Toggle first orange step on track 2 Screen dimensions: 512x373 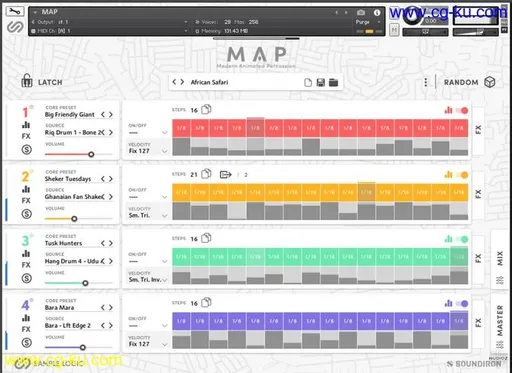181,192
